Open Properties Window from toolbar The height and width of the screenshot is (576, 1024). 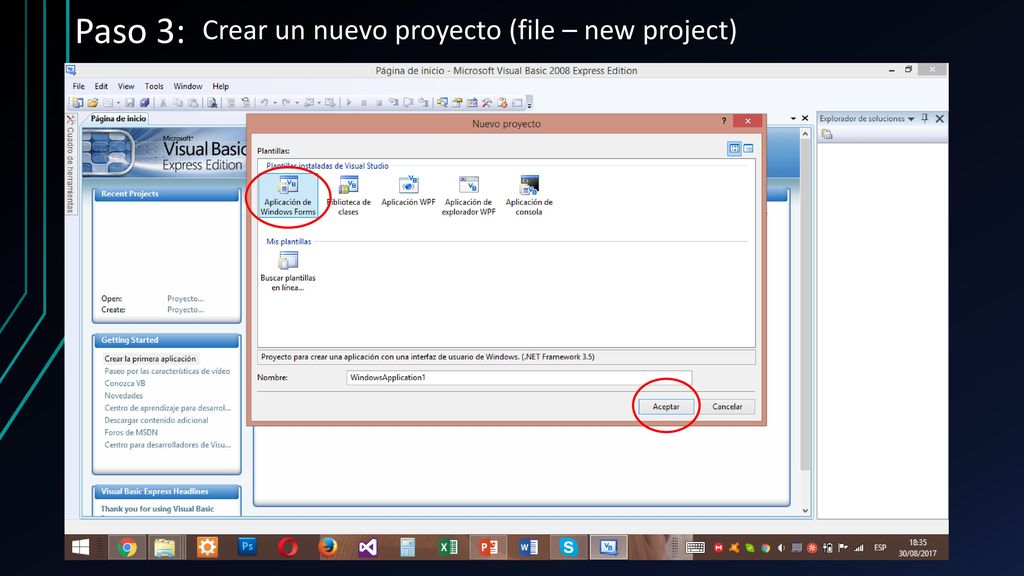(457, 103)
